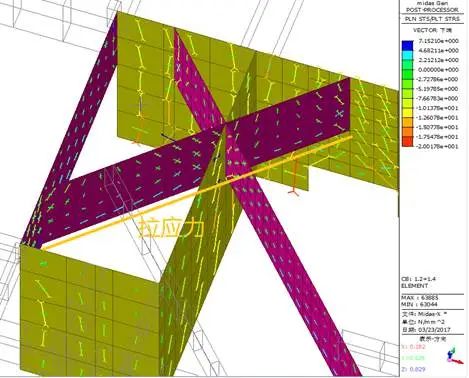Click the XYZ axis triad icon

point(454,355)
